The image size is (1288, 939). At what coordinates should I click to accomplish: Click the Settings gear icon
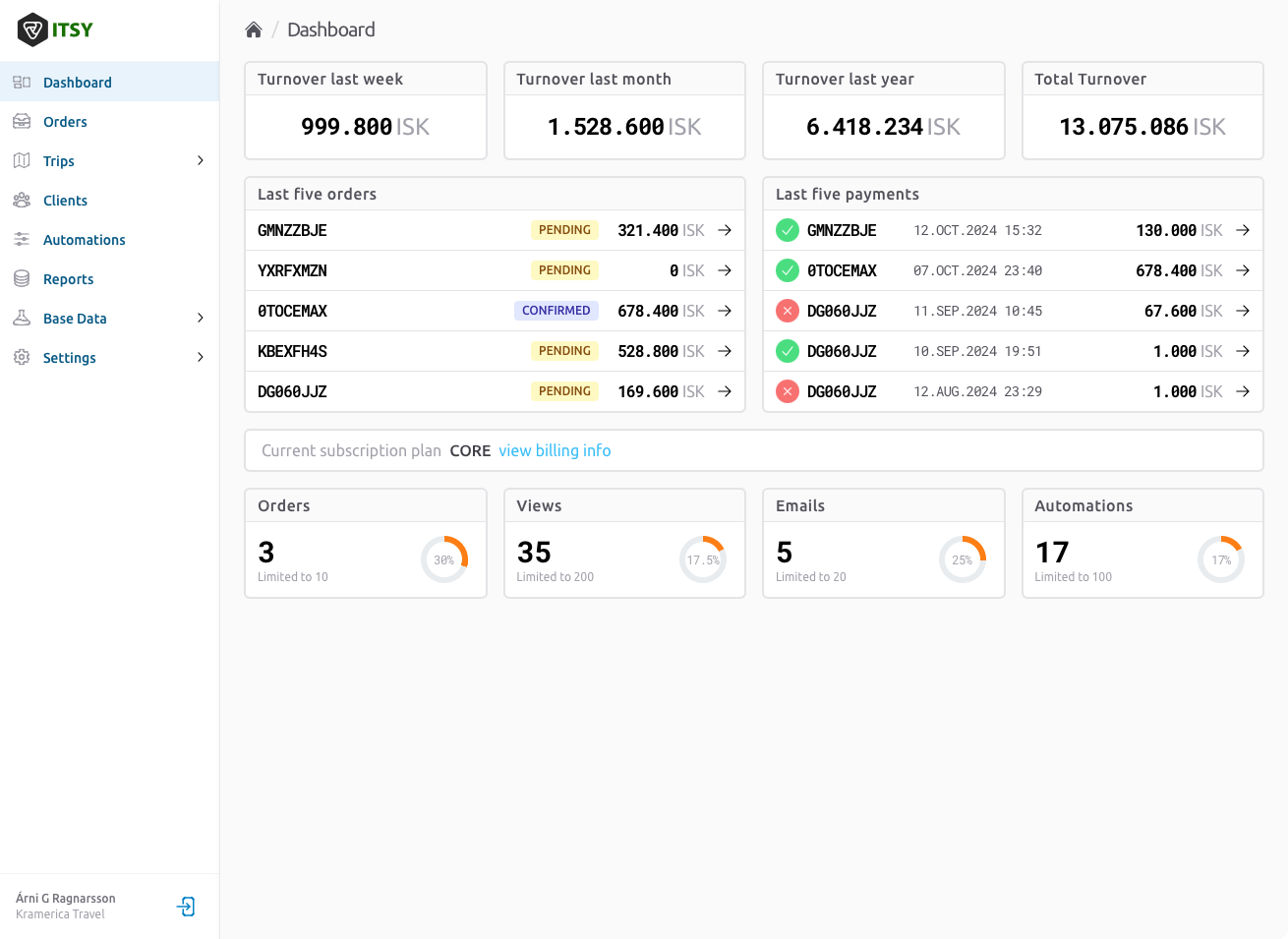(22, 357)
